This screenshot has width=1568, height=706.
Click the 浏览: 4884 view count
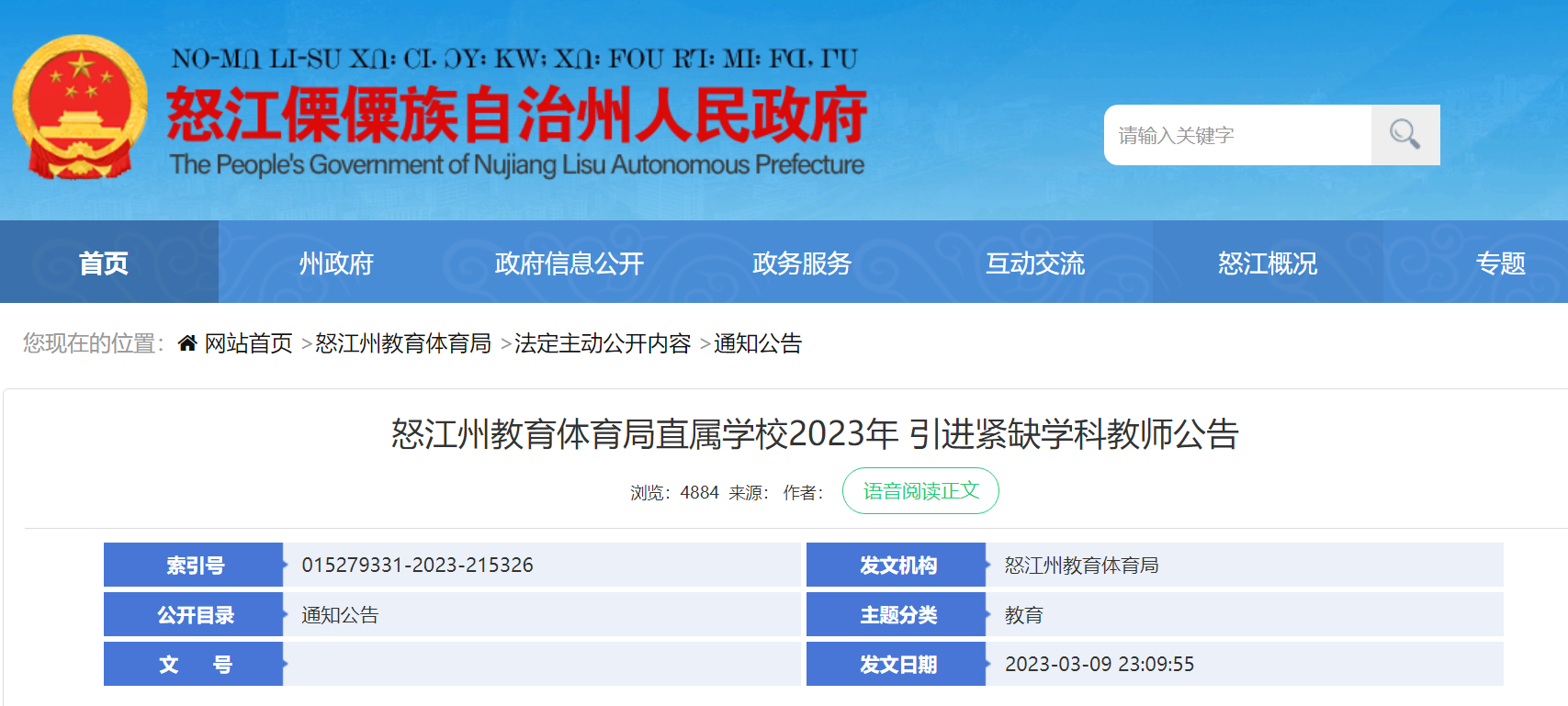674,493
